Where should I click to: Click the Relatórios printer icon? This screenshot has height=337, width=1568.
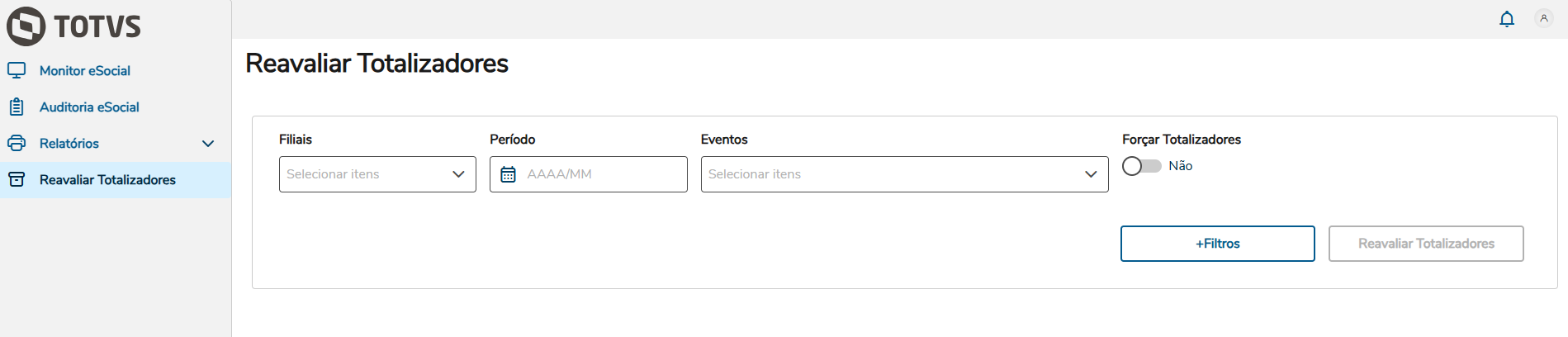click(x=17, y=143)
